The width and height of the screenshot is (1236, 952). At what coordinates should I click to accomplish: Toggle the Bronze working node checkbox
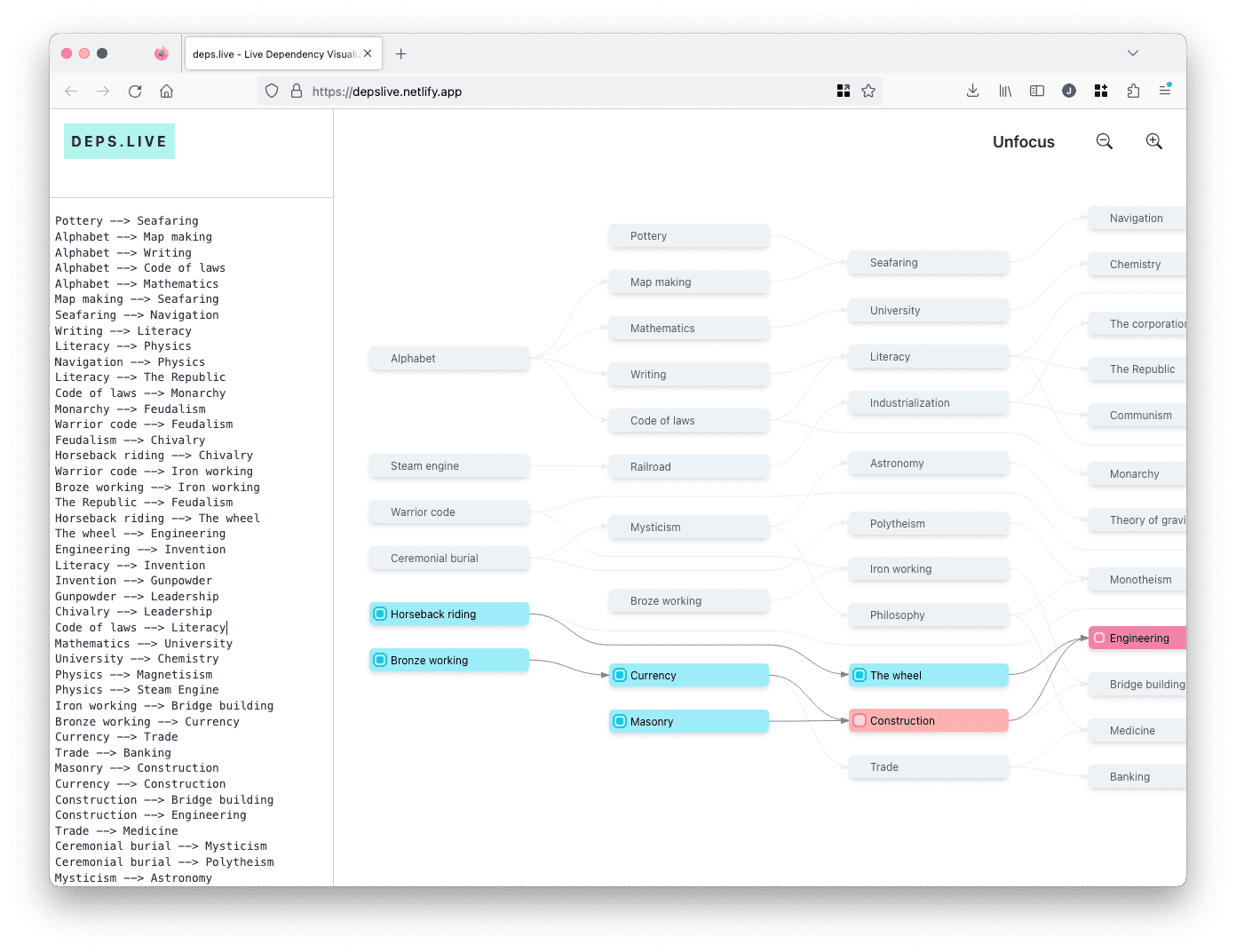(x=380, y=660)
